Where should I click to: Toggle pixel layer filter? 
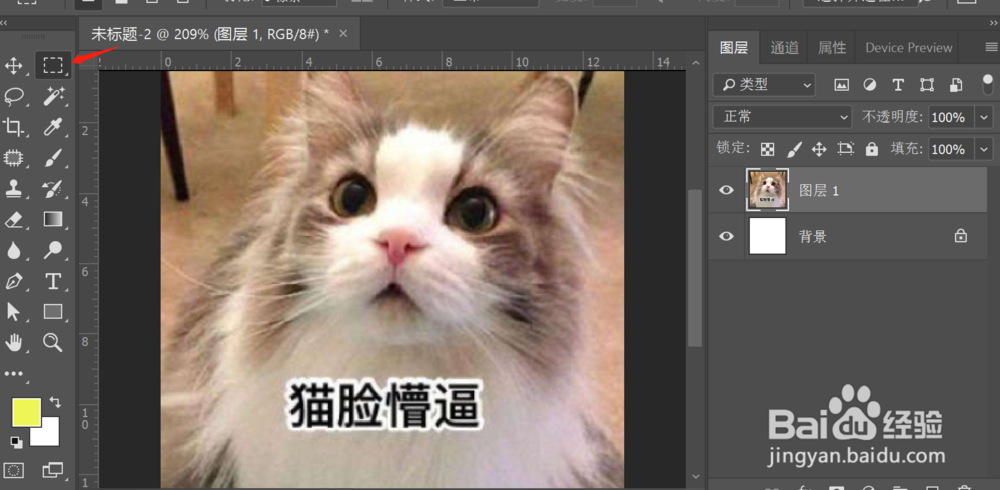tap(842, 84)
